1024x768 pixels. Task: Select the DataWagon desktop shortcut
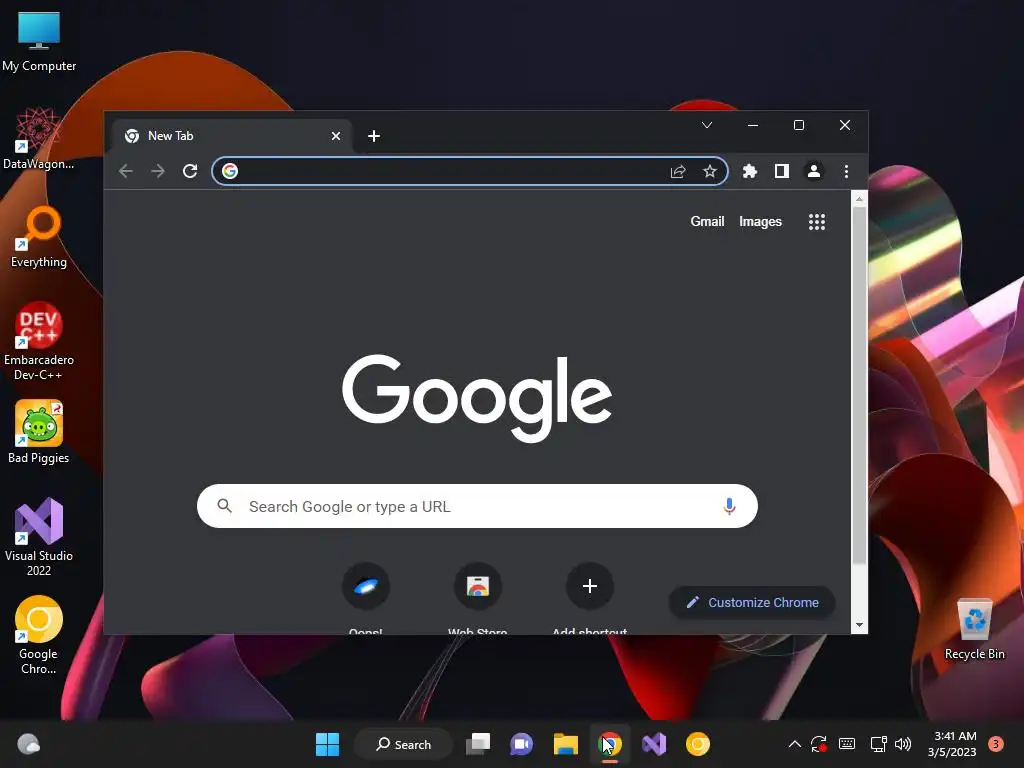pos(39,139)
